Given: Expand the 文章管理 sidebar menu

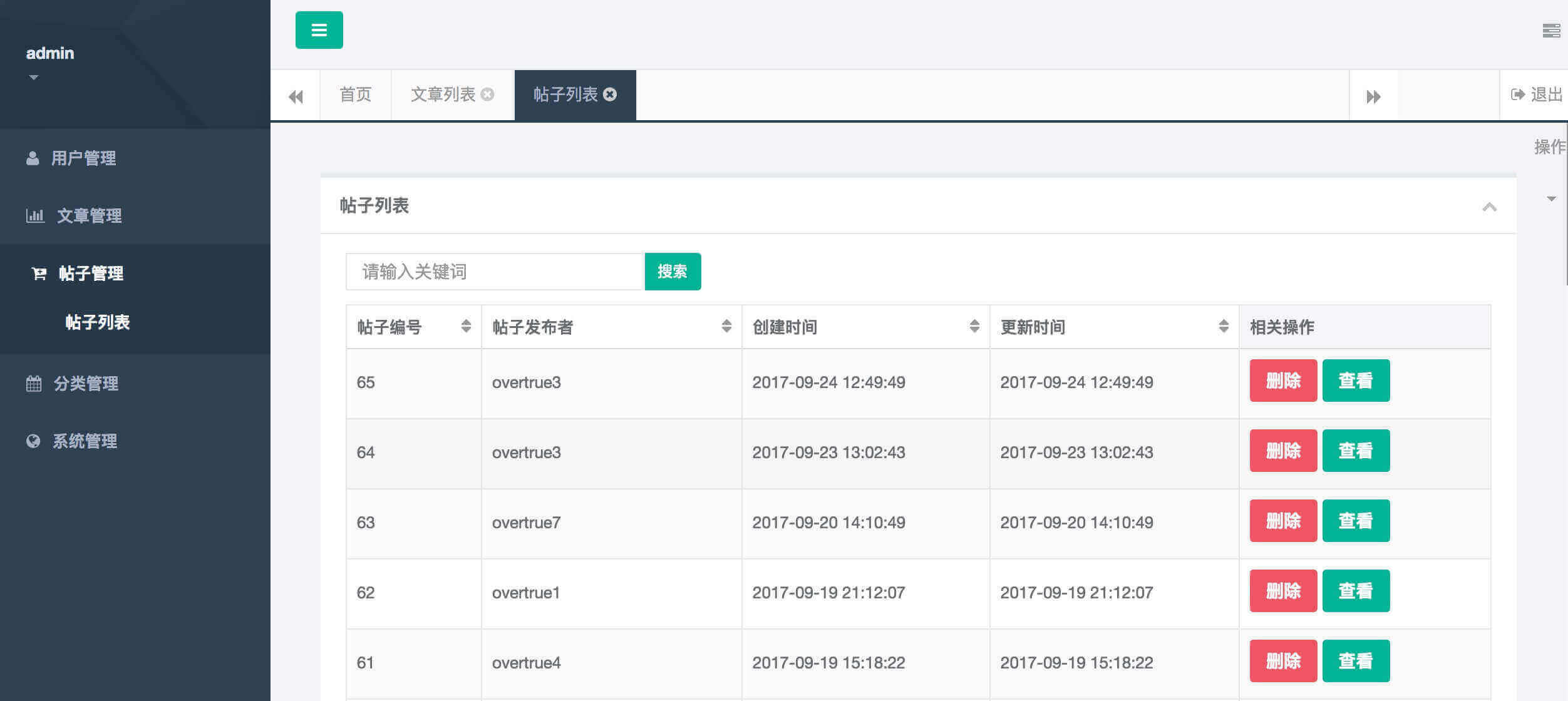Looking at the screenshot, I should (x=89, y=216).
